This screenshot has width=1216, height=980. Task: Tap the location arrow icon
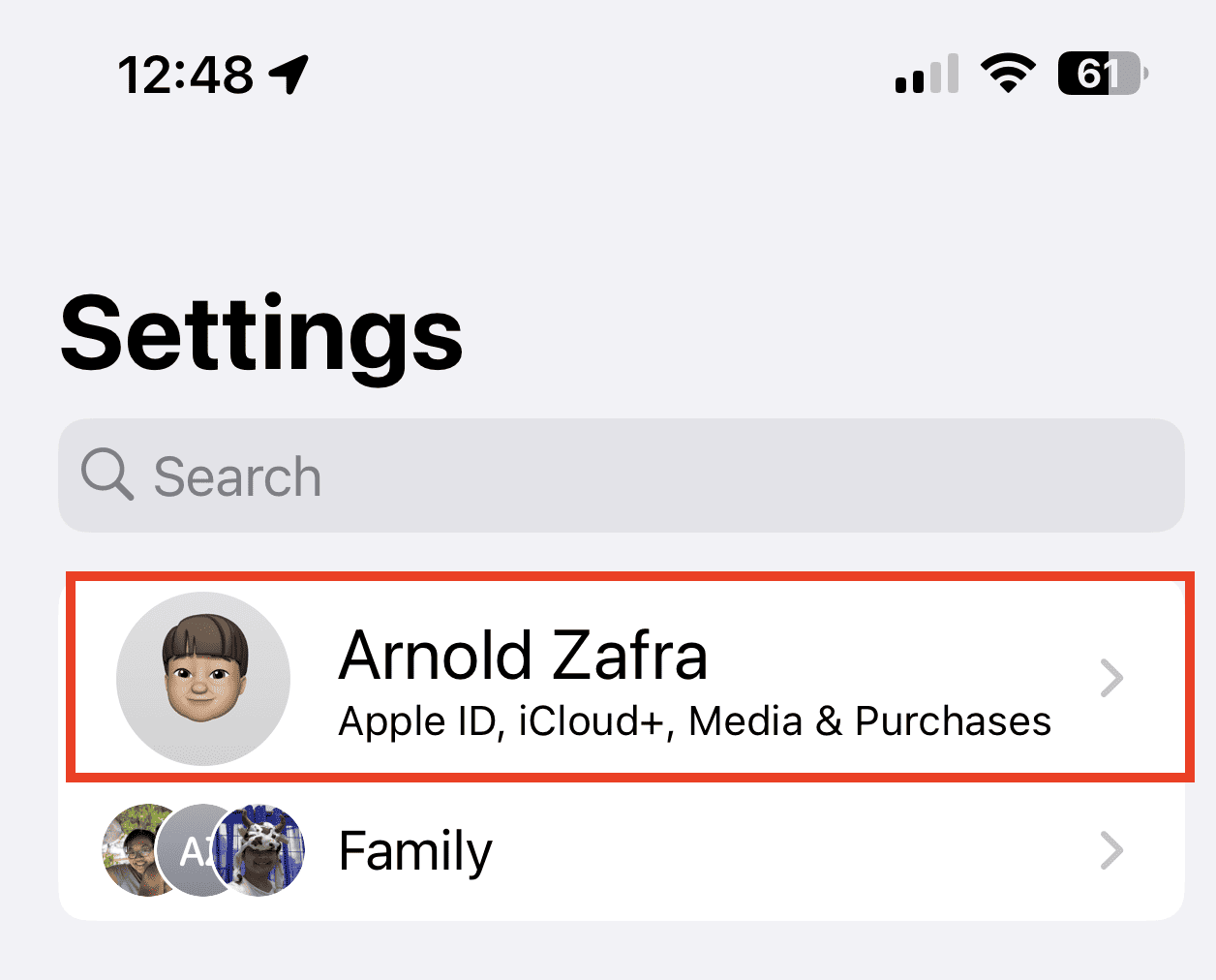[x=289, y=75]
